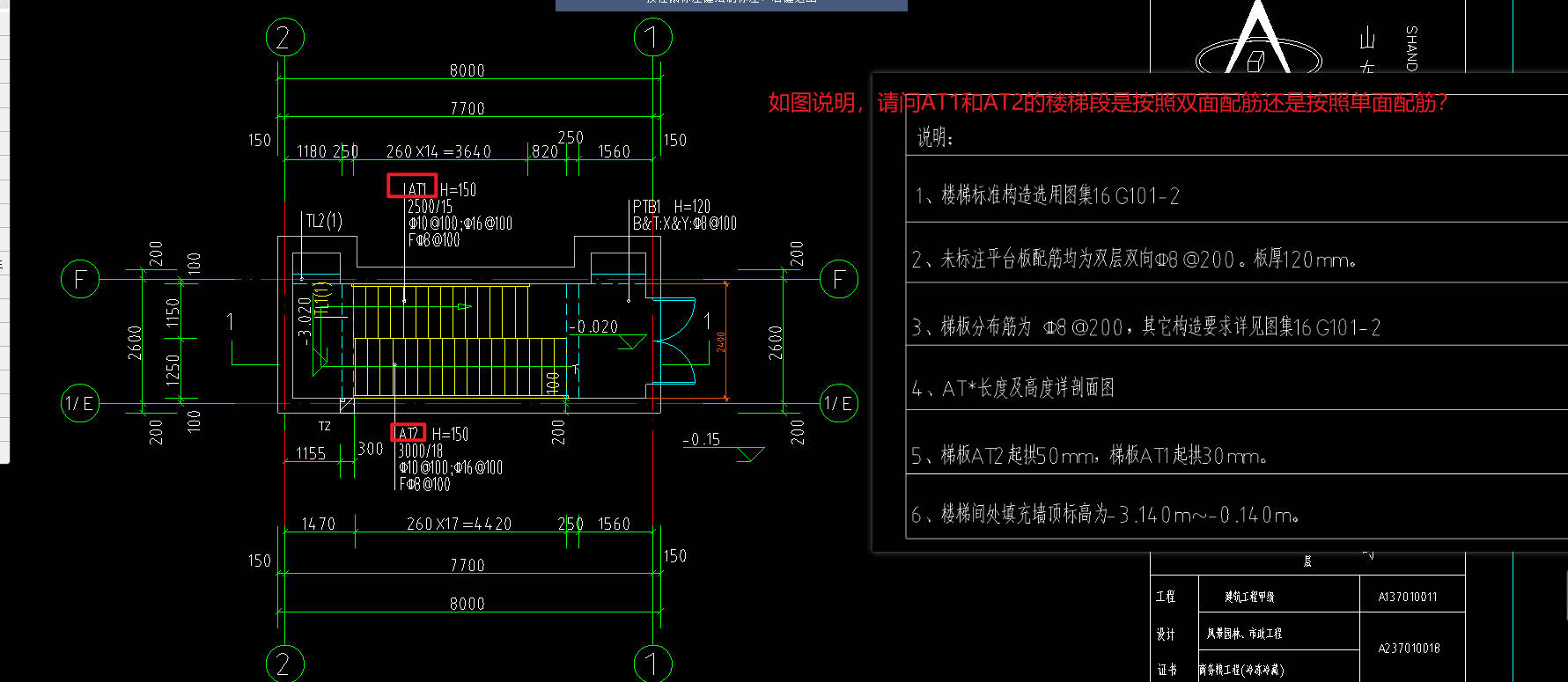Click the red question text about AT1 and AT2

[1108, 103]
